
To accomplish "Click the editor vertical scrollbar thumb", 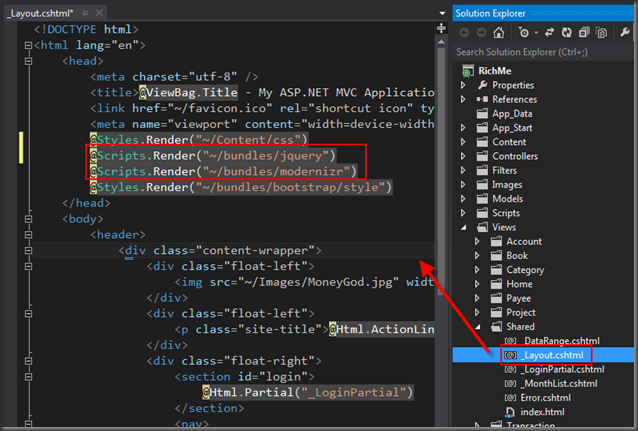I will pos(441,171).
